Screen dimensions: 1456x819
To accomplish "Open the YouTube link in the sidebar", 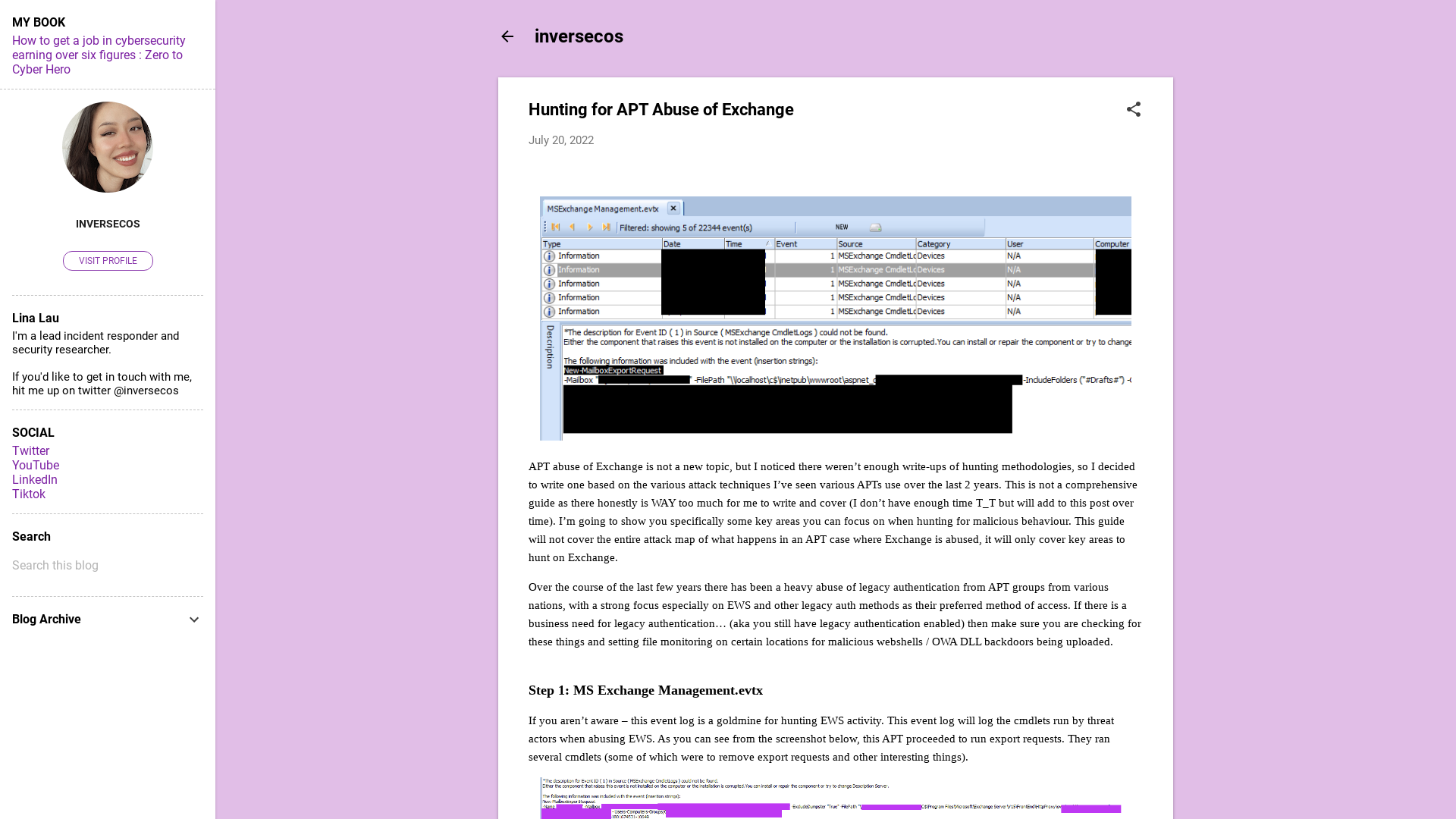I will (35, 465).
